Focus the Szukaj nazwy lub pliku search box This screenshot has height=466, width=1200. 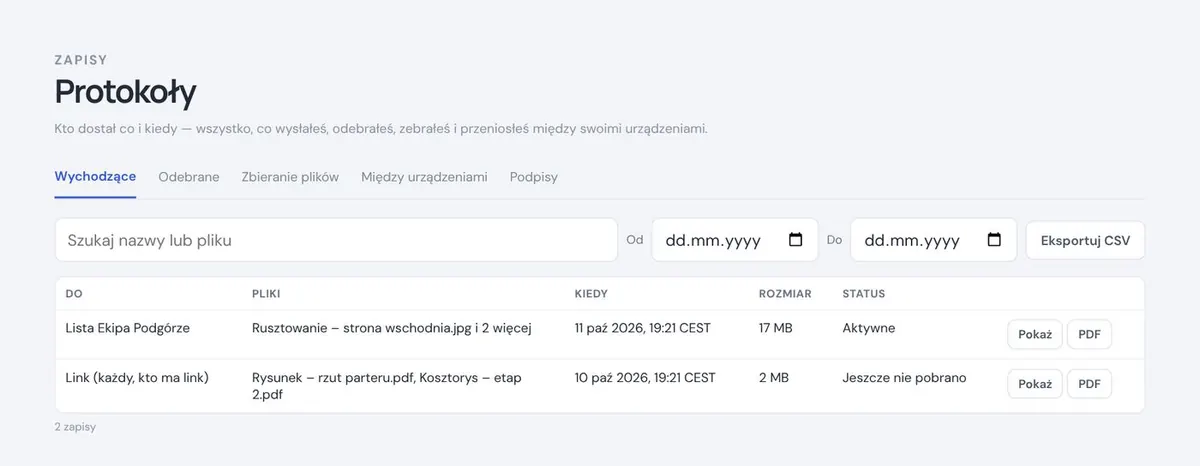coord(336,240)
